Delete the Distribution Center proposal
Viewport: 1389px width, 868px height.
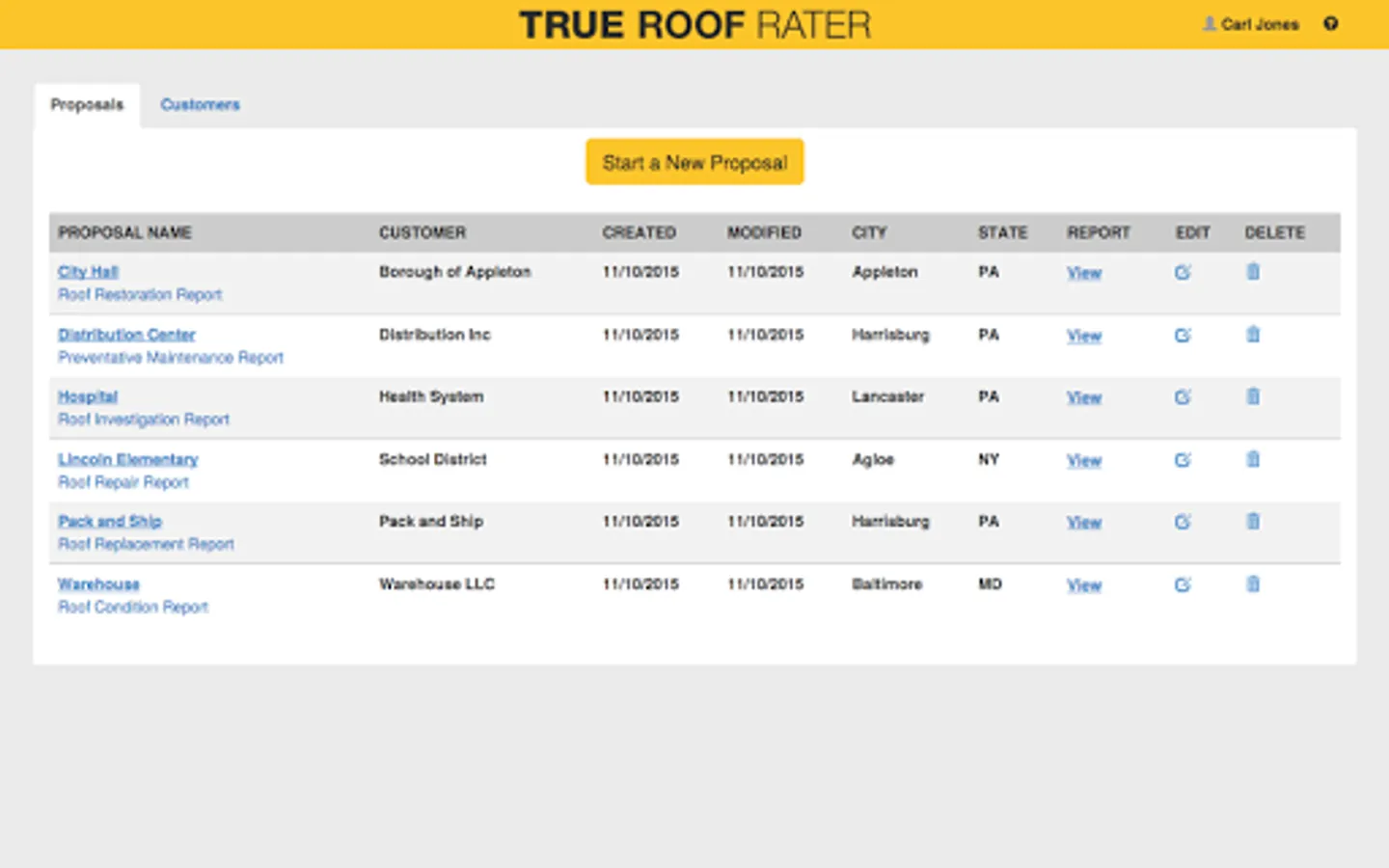click(x=1253, y=334)
